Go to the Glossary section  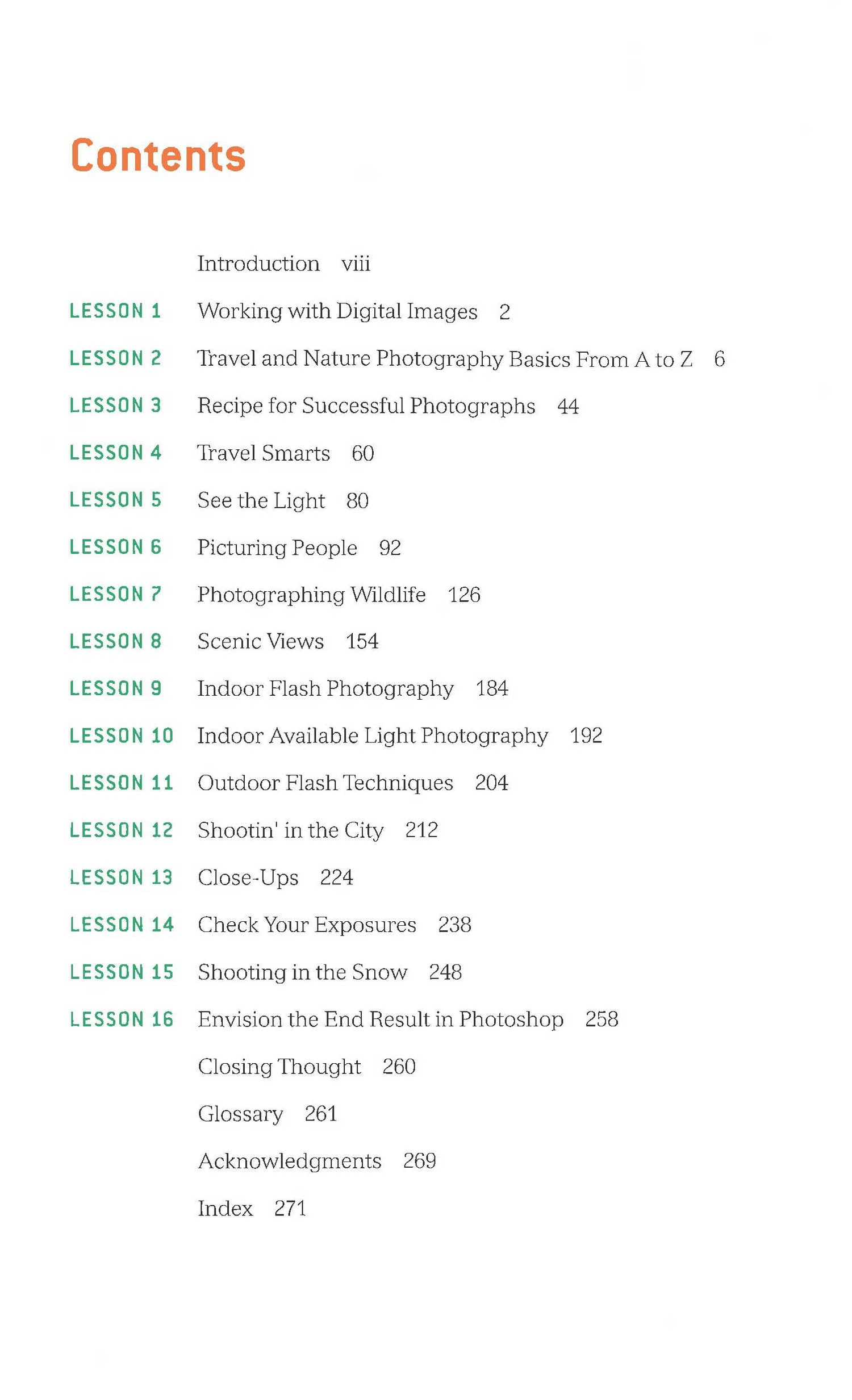coord(240,1113)
